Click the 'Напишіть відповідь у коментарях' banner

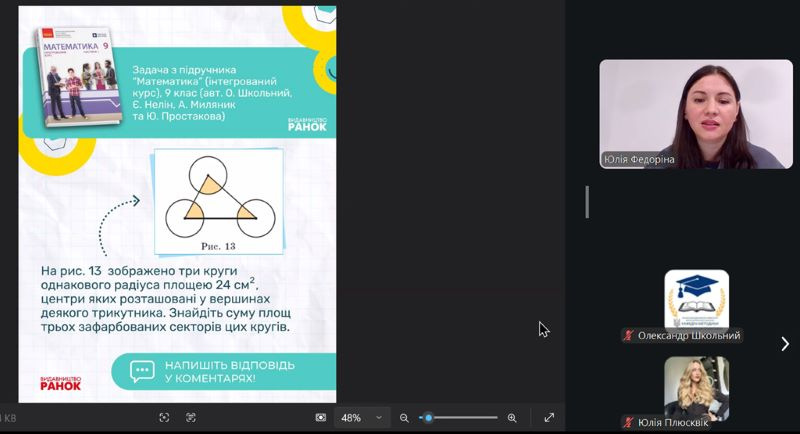222,372
